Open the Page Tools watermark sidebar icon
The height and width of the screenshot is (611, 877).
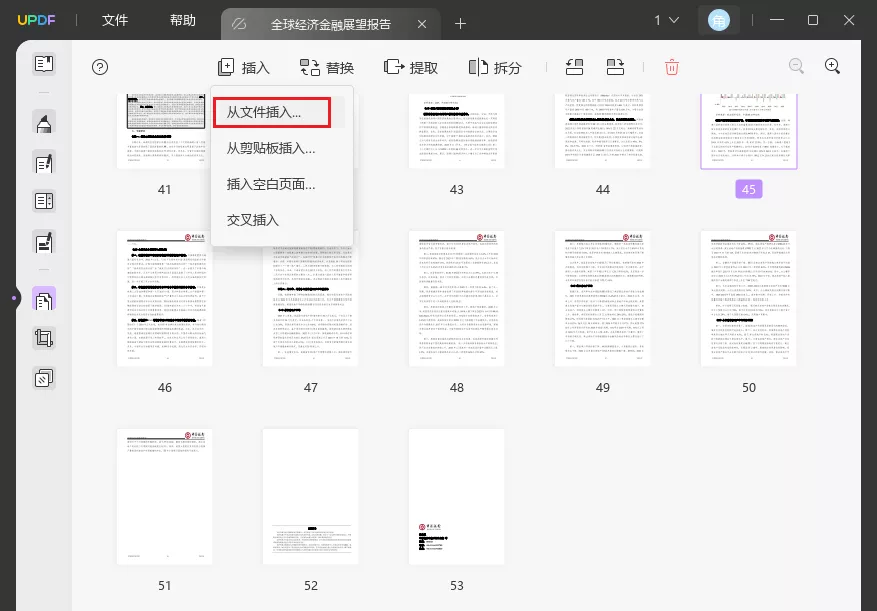click(44, 378)
